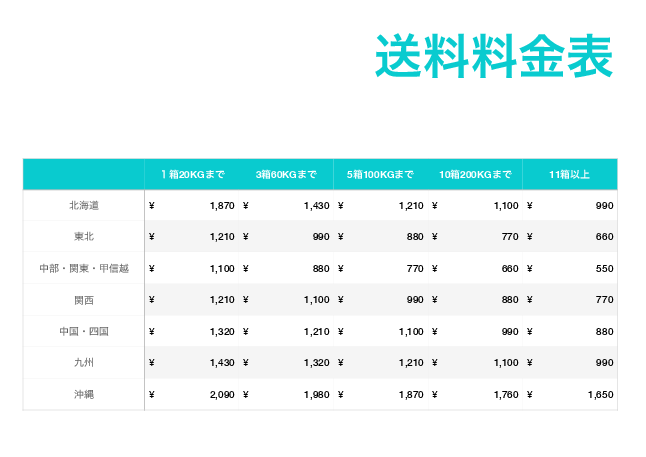The height and width of the screenshot is (457, 646).
Task: Click the 550 price in 中部・関東・甲信越 row
Action: (604, 268)
